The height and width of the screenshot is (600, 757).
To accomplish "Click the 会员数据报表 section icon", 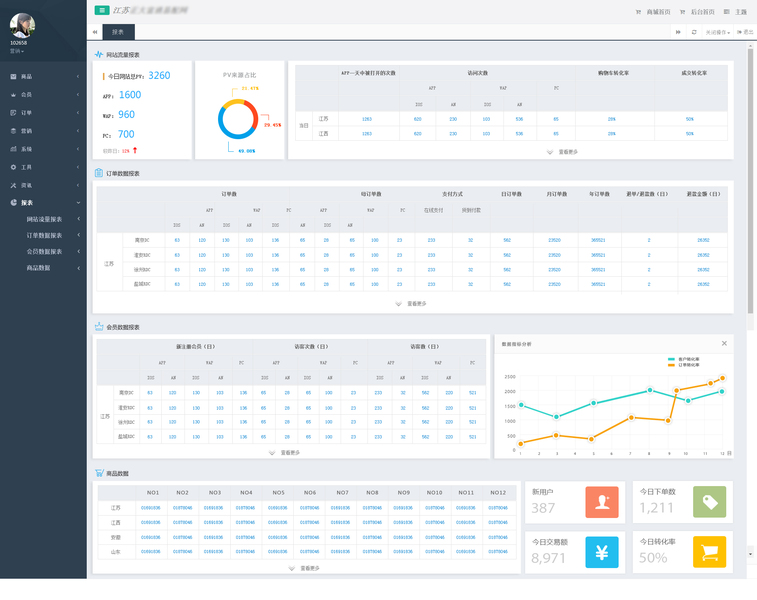I will 99,327.
